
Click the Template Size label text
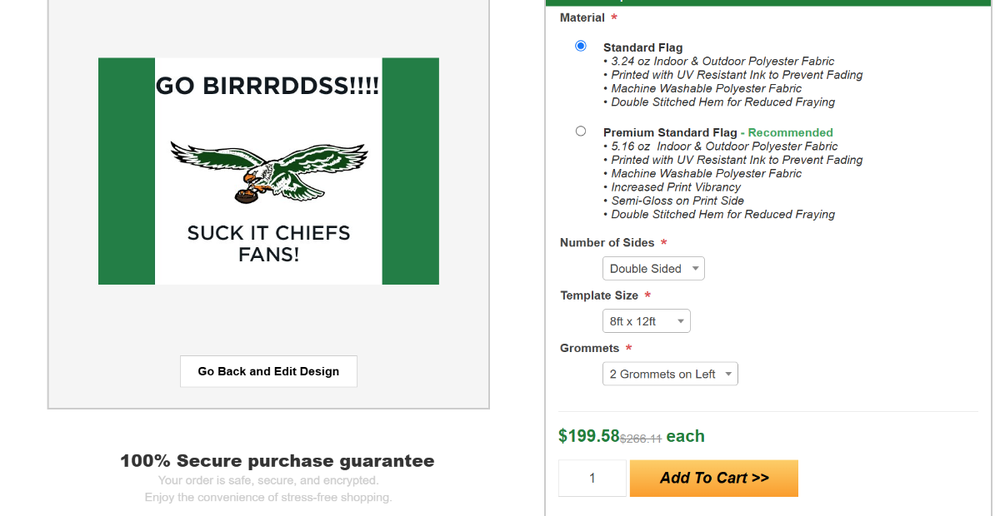pyautogui.click(x=599, y=296)
